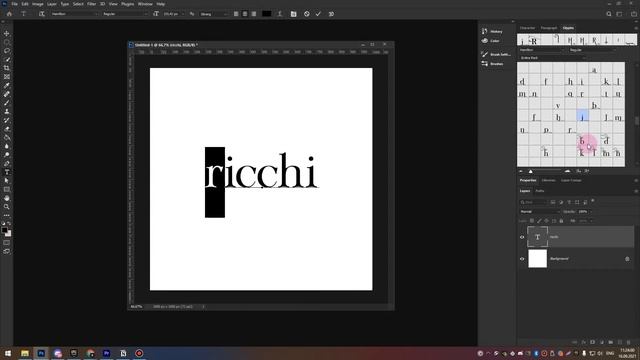This screenshot has height=360, width=640.
Task: Select the Eraser tool
Action: click(x=7, y=129)
